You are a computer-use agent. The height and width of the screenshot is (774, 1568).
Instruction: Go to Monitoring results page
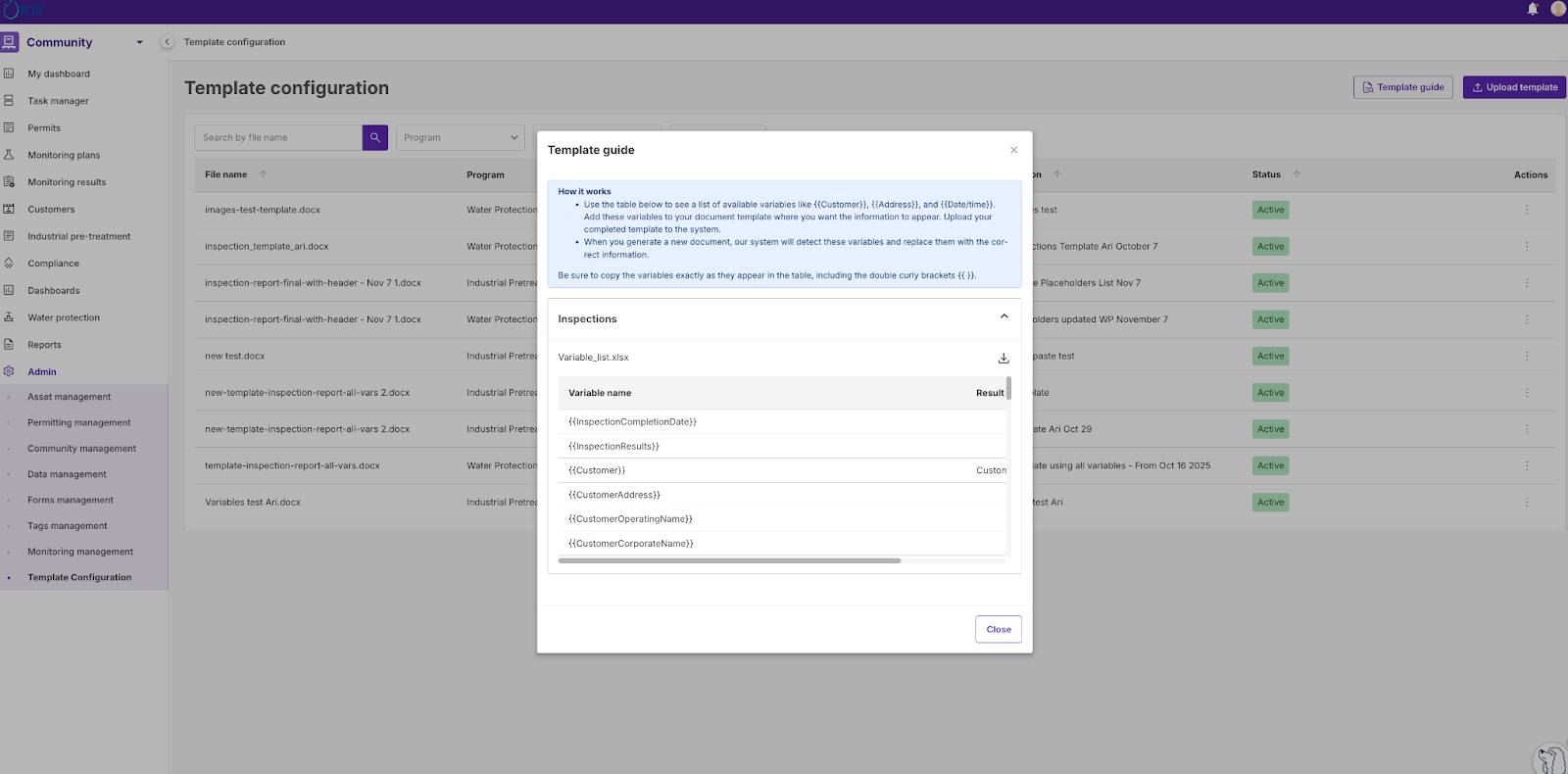pos(67,182)
